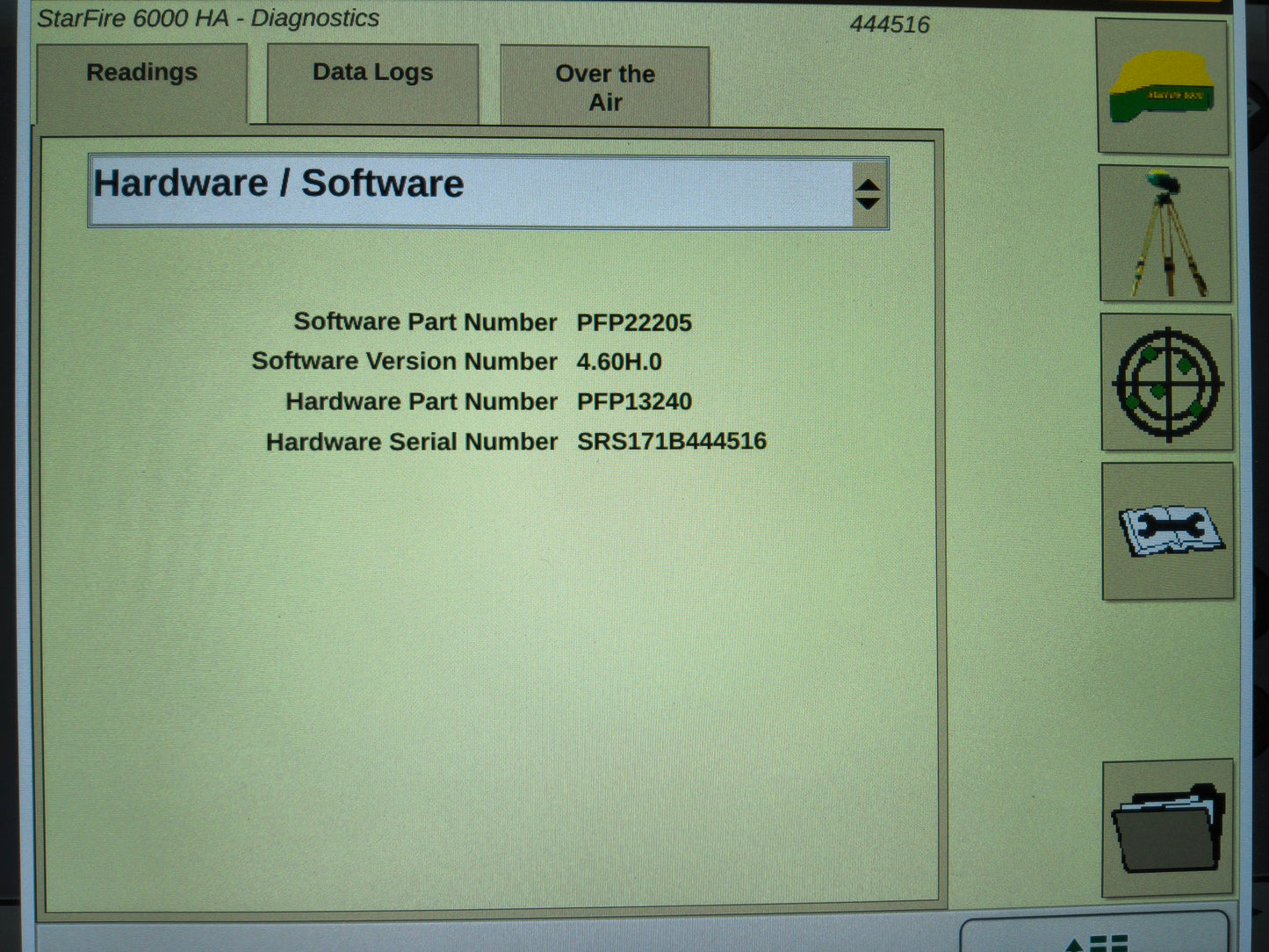The image size is (1269, 952).
Task: Click the Software Version Number label
Action: click(404, 362)
